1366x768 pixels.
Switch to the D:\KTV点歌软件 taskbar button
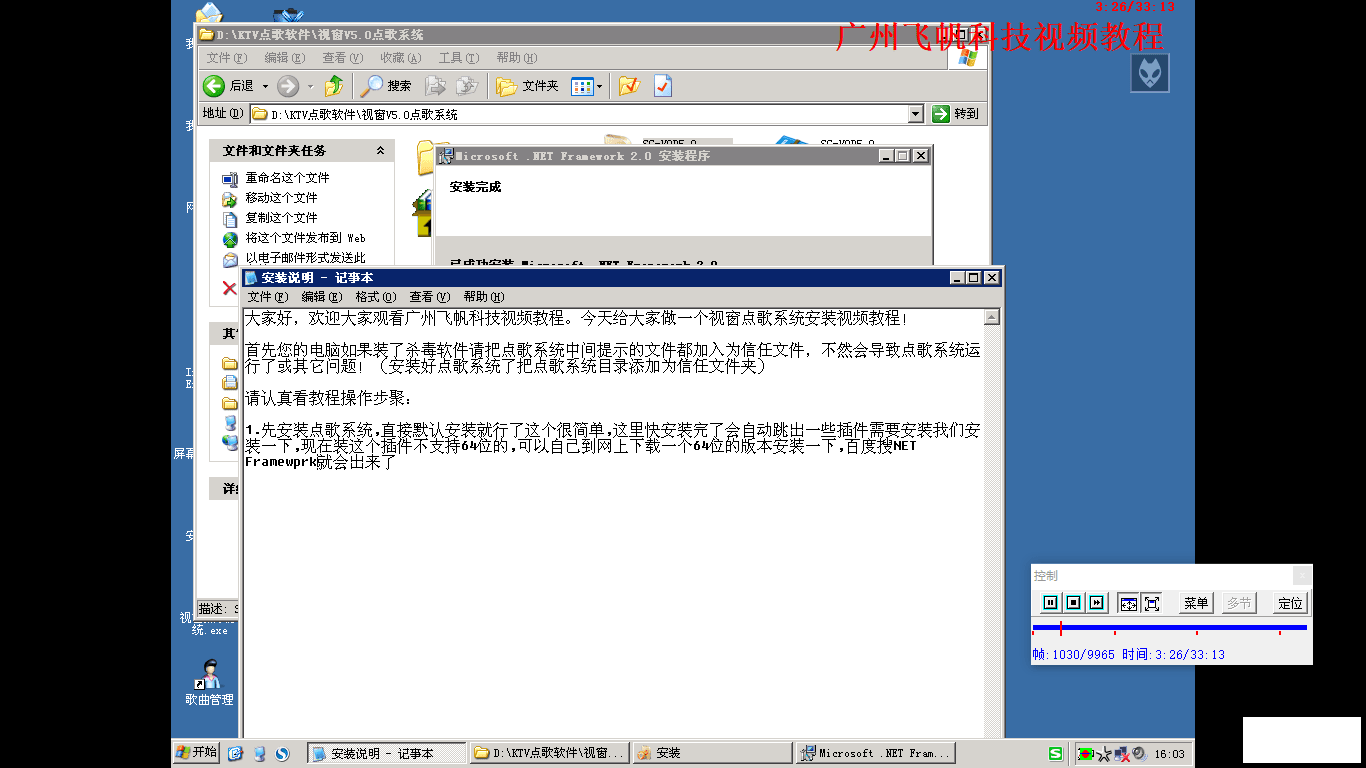(x=549, y=753)
